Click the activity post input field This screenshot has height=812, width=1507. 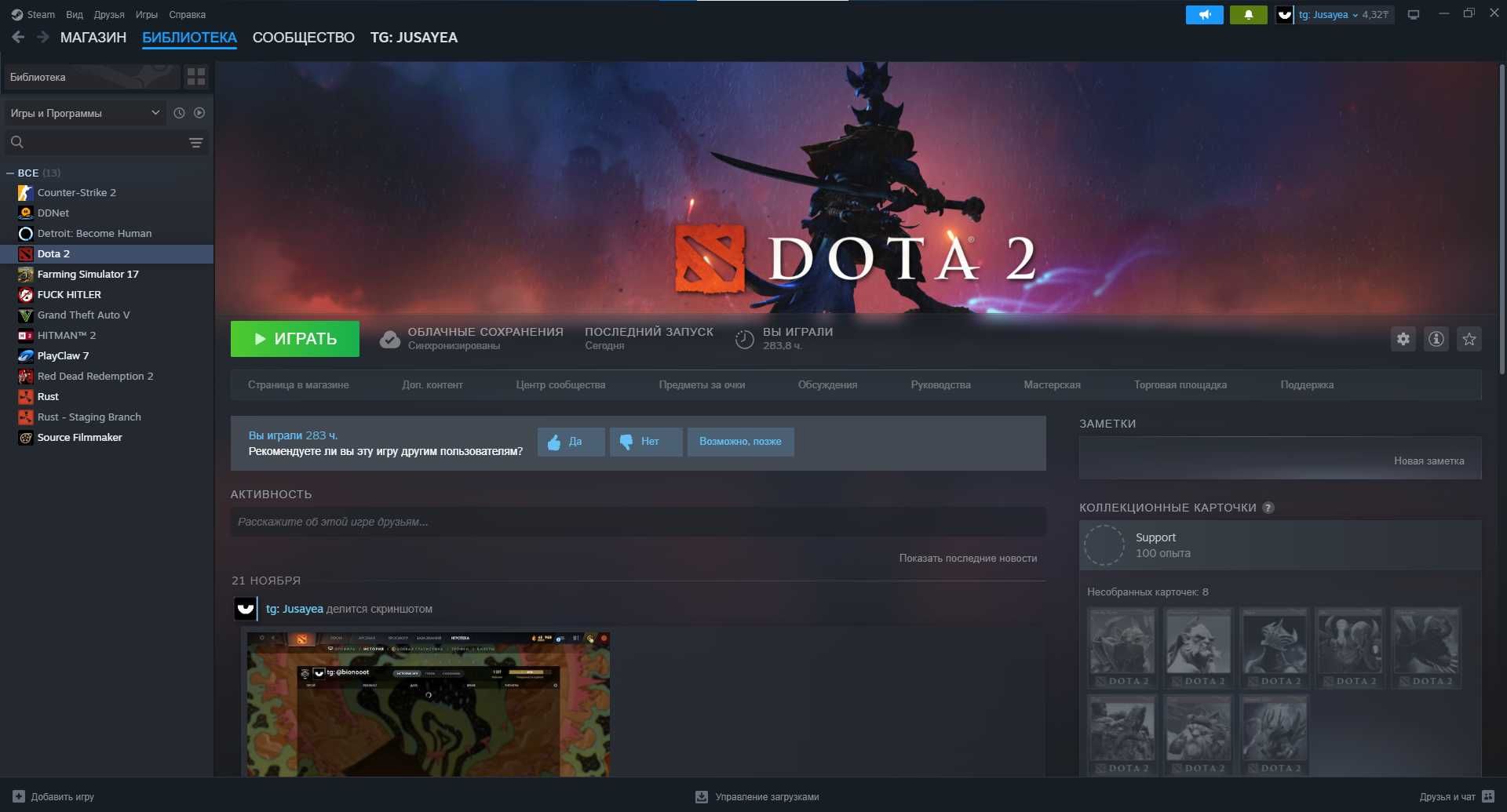click(x=637, y=522)
